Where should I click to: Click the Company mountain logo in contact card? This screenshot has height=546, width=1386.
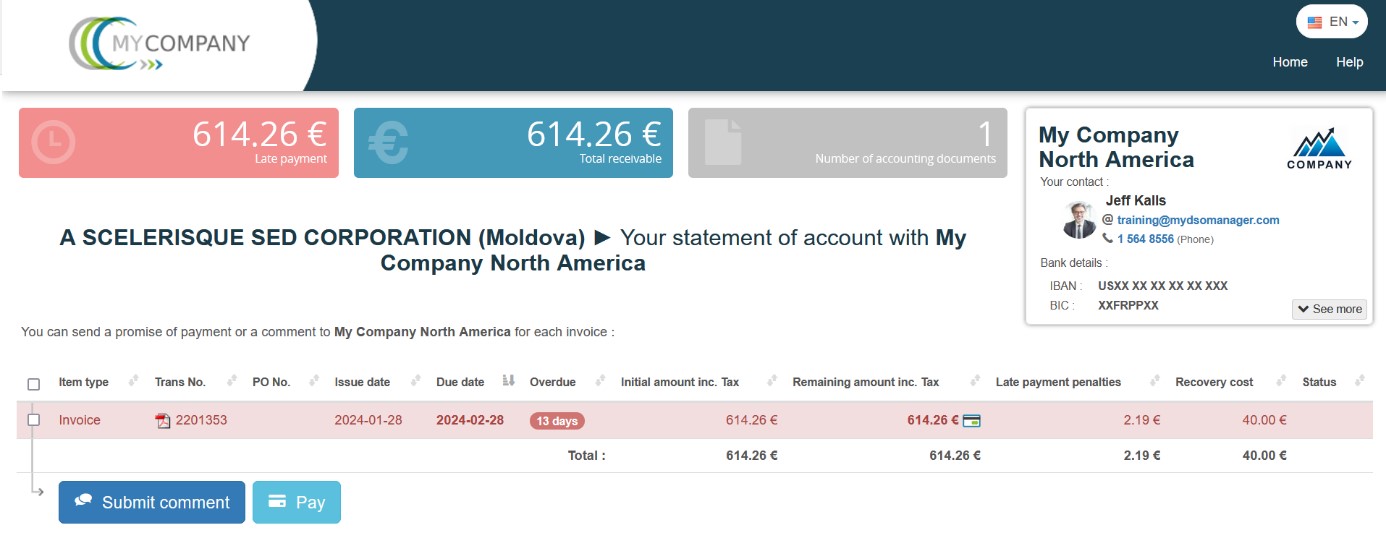point(1319,148)
